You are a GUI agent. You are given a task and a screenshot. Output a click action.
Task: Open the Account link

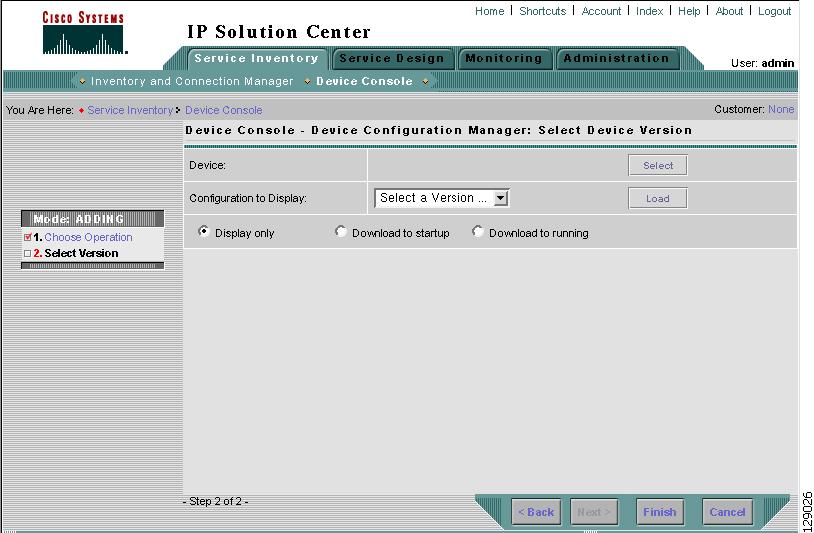tap(601, 11)
